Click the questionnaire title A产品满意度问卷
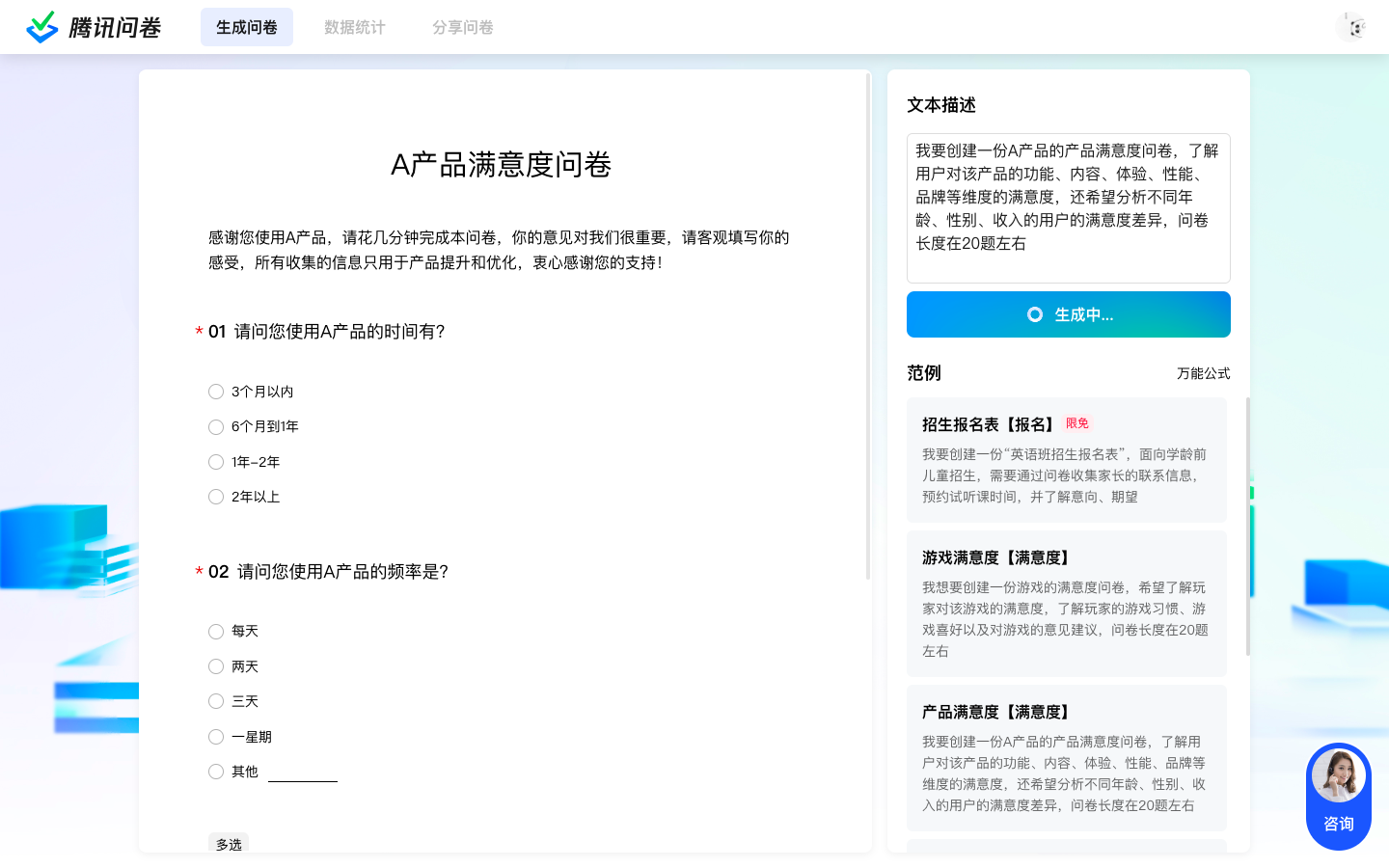 [502, 165]
